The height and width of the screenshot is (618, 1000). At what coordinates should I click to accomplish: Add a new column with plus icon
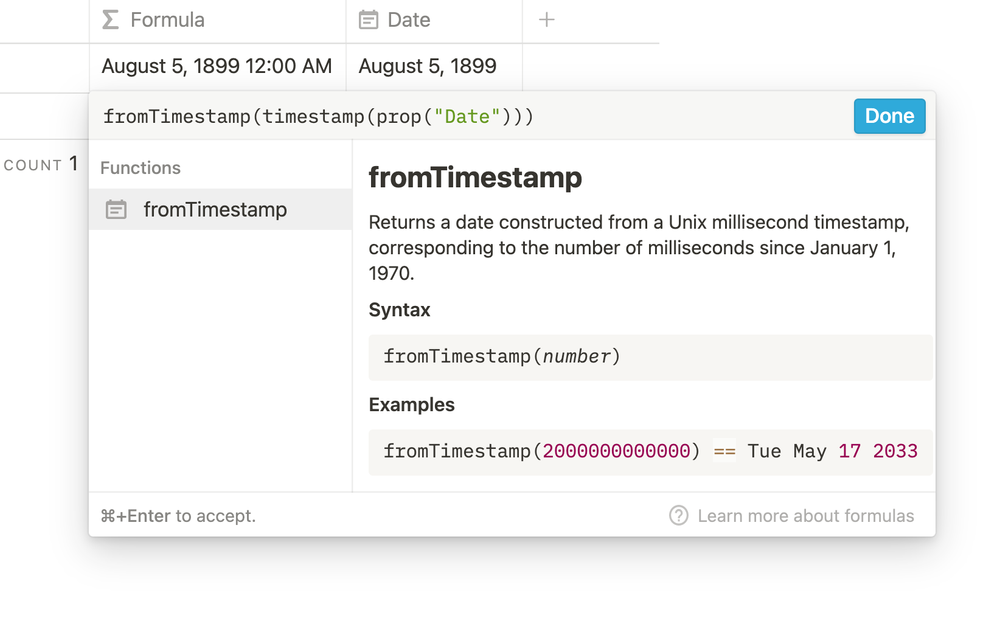[x=546, y=20]
